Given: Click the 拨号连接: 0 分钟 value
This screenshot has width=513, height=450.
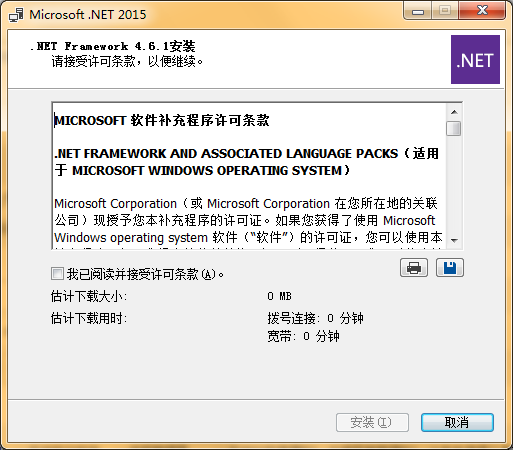Looking at the screenshot, I should [315, 318].
